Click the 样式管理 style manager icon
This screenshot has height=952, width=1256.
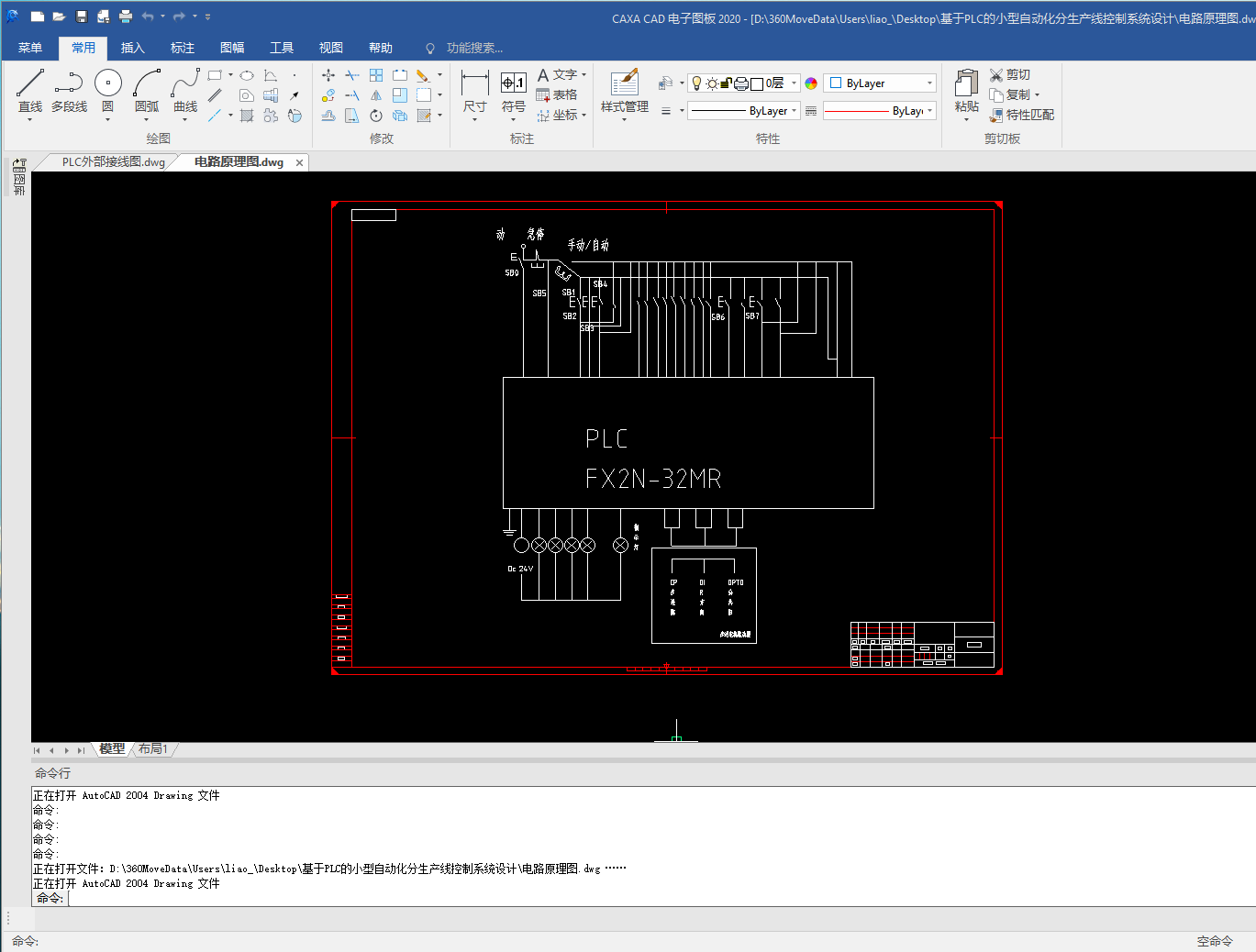tap(624, 84)
